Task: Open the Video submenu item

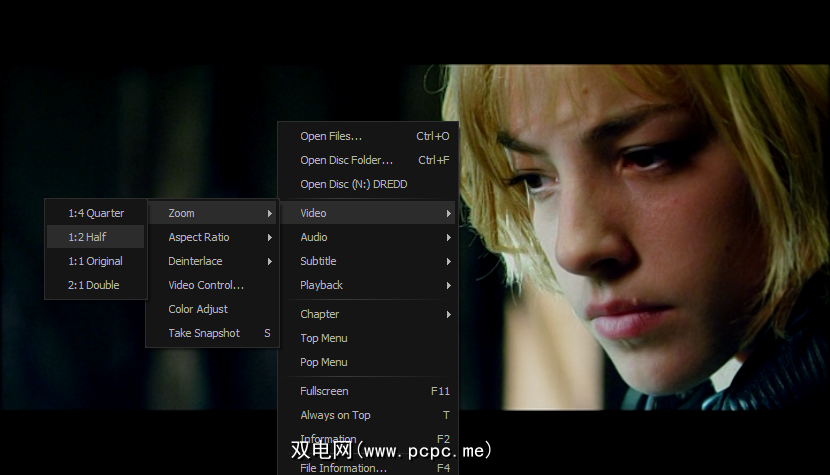Action: [368, 213]
